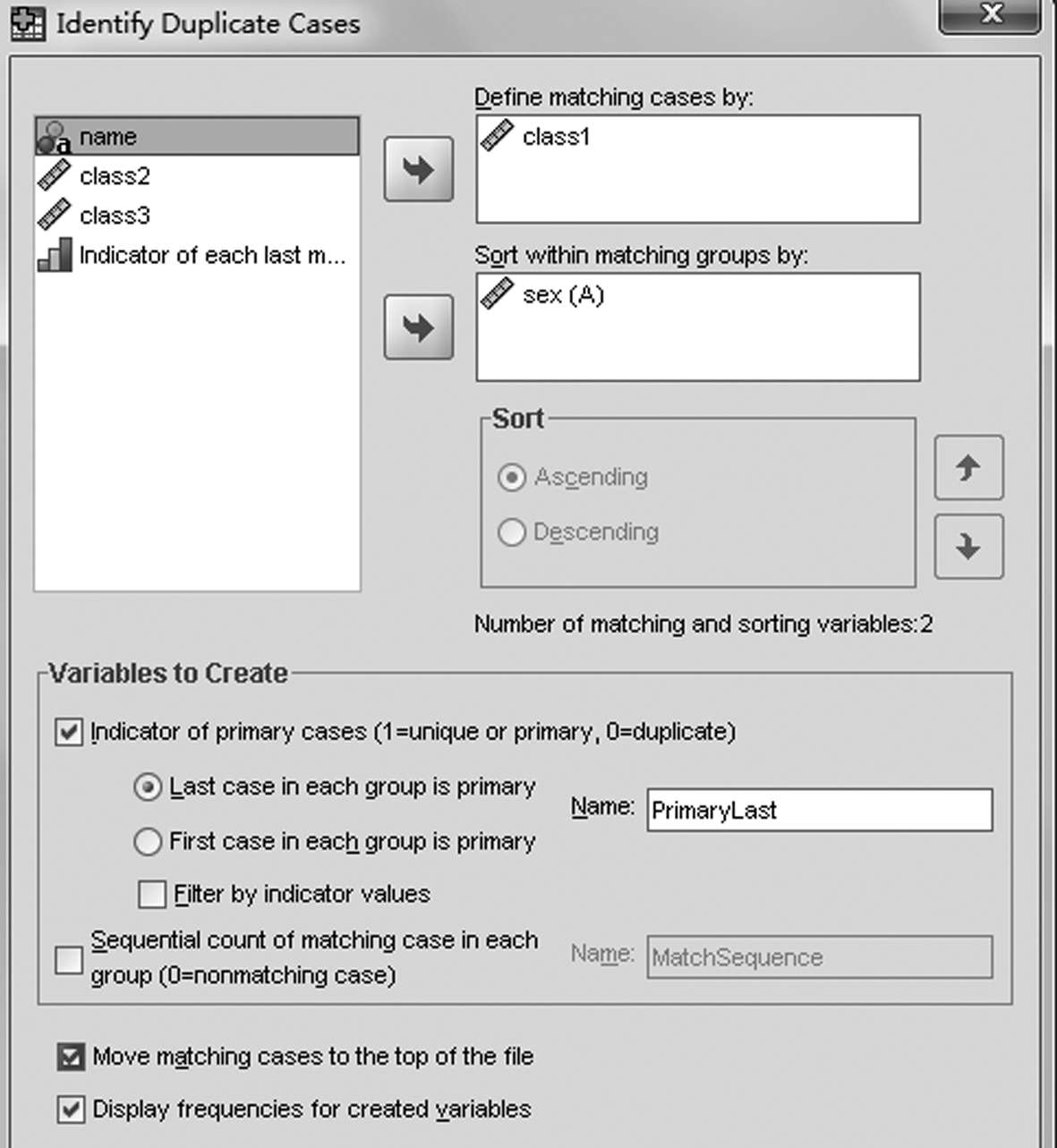Choose First case in each group is primary
Viewport: 1057px width, 1148px height.
[x=148, y=842]
